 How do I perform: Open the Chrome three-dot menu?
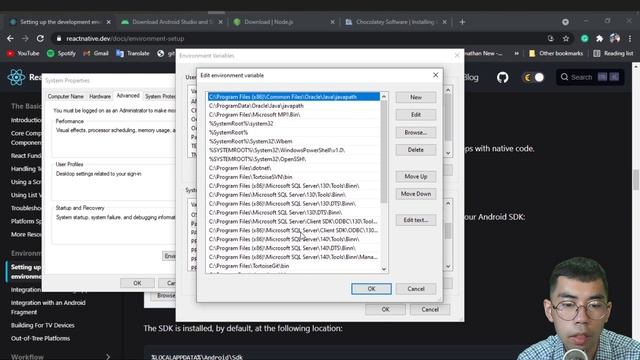[x=630, y=38]
